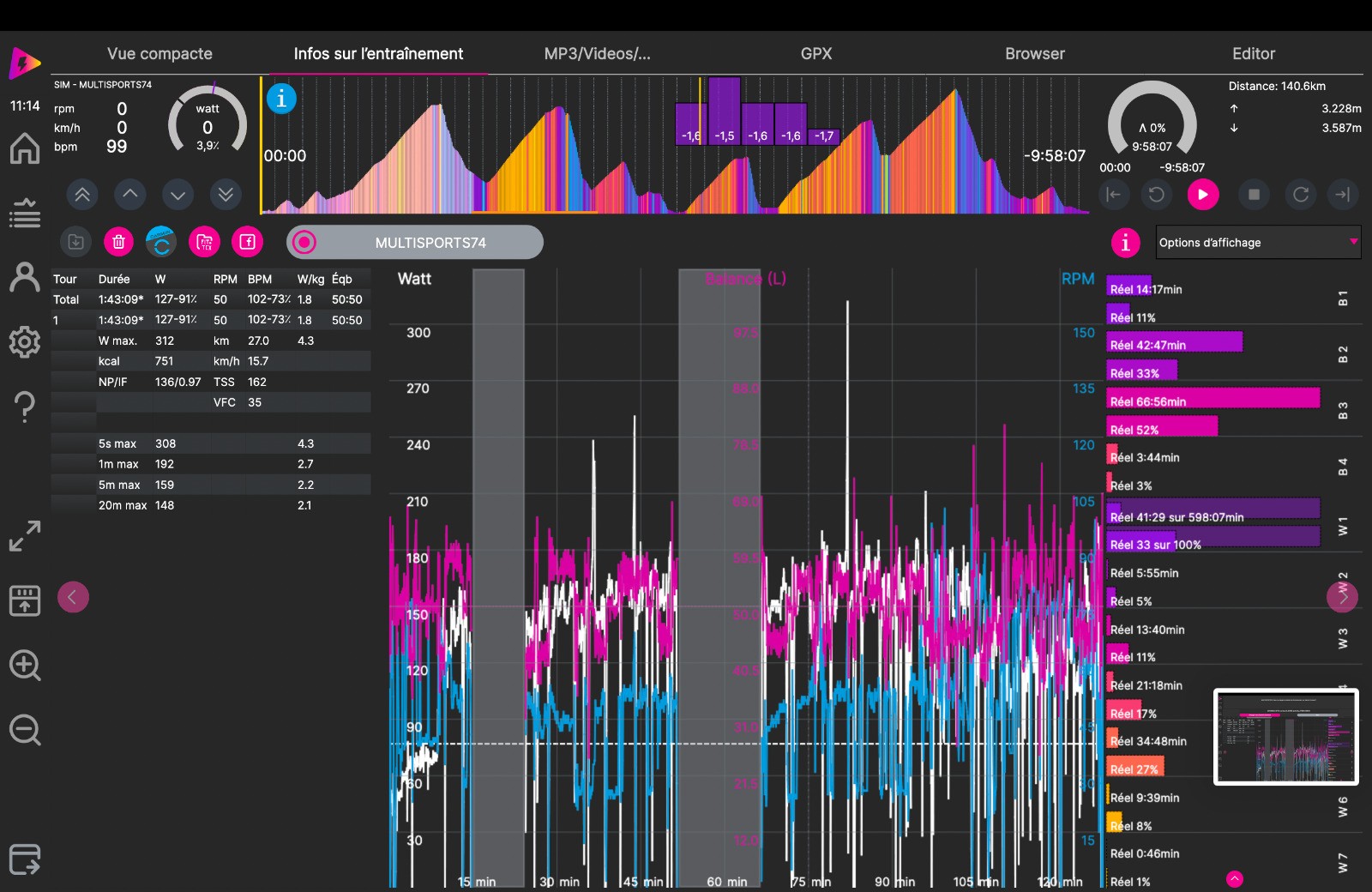Open the Options d'affichage dropdown
The width and height of the screenshot is (1372, 892).
(1258, 243)
